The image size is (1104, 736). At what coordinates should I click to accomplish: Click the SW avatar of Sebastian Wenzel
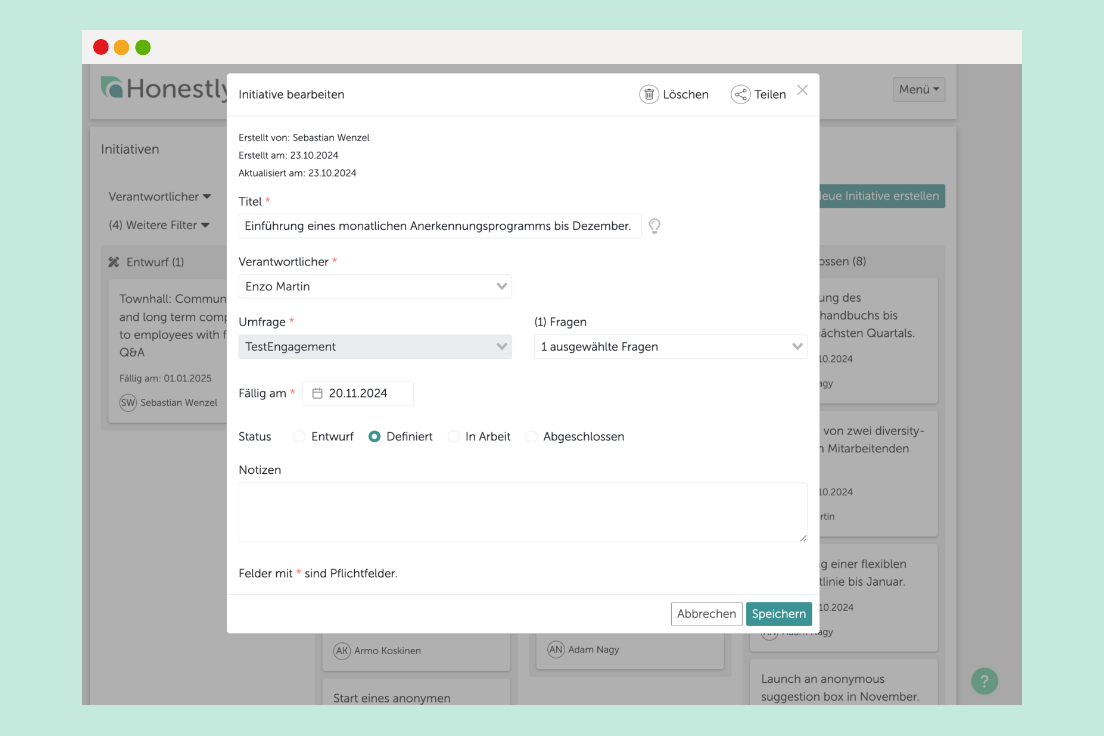[x=128, y=403]
